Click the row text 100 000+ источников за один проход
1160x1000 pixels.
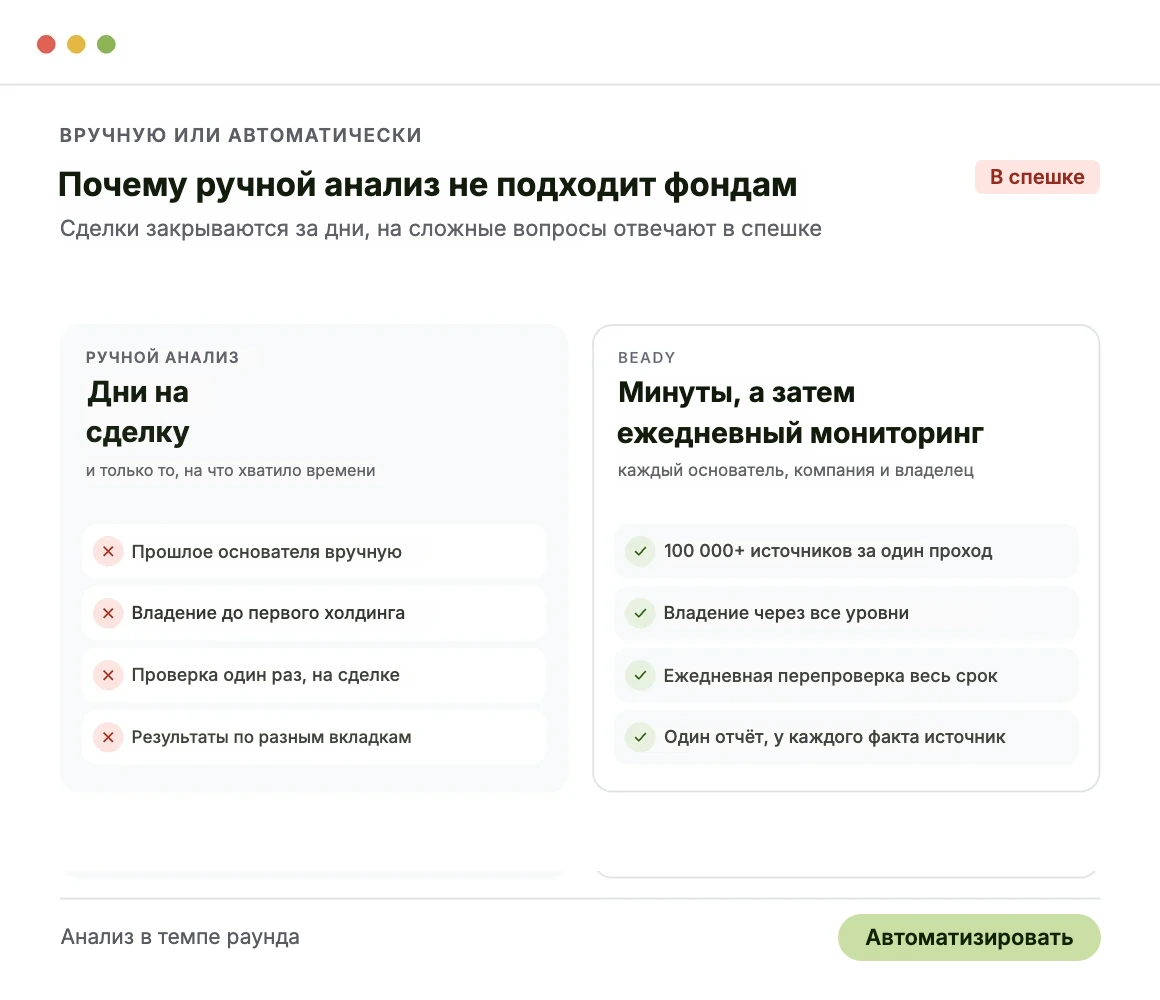click(828, 551)
